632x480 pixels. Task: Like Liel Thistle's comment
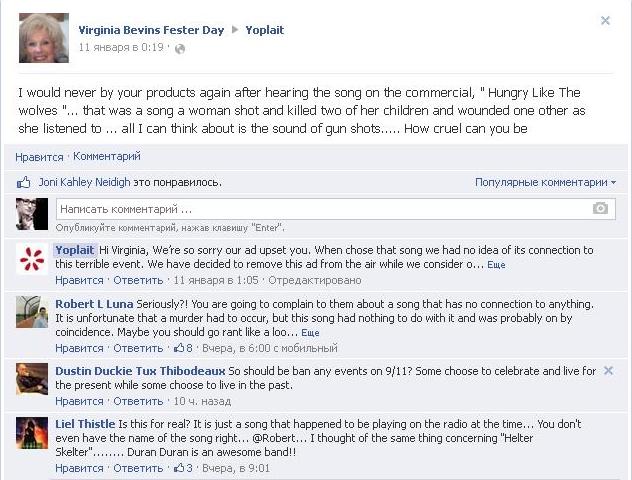tap(79, 468)
